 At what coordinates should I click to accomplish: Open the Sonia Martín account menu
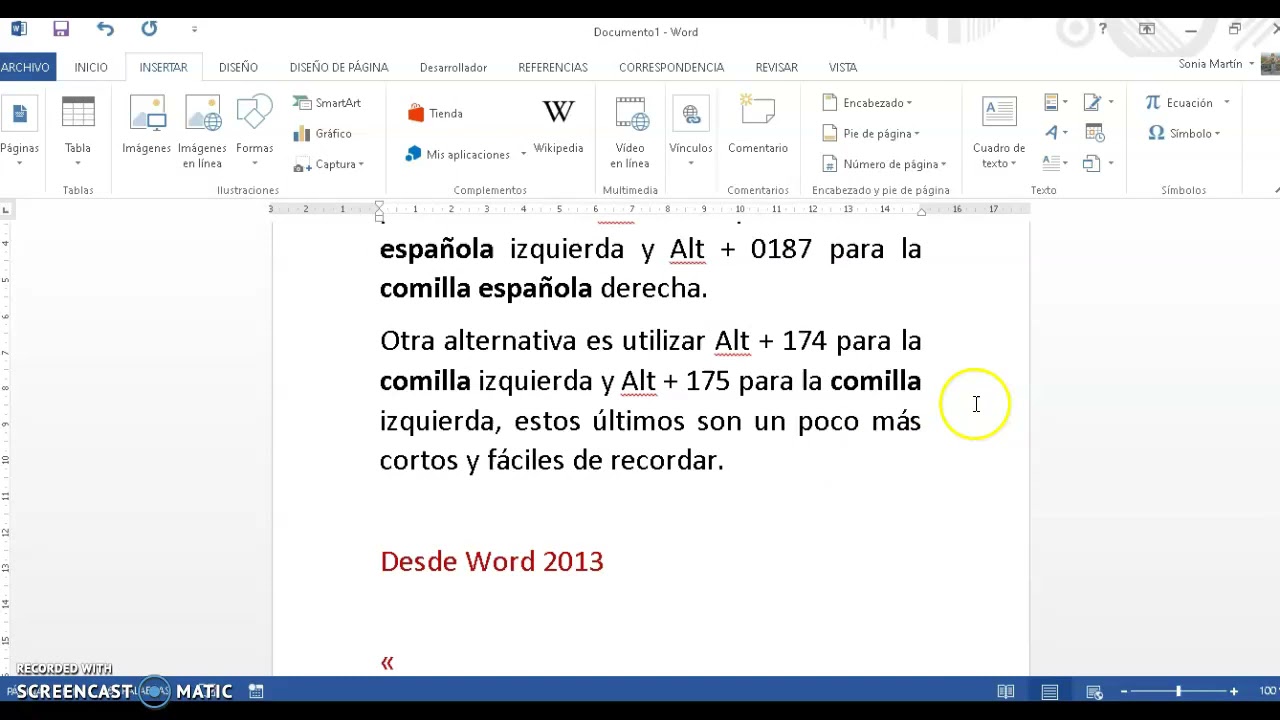[x=1216, y=64]
